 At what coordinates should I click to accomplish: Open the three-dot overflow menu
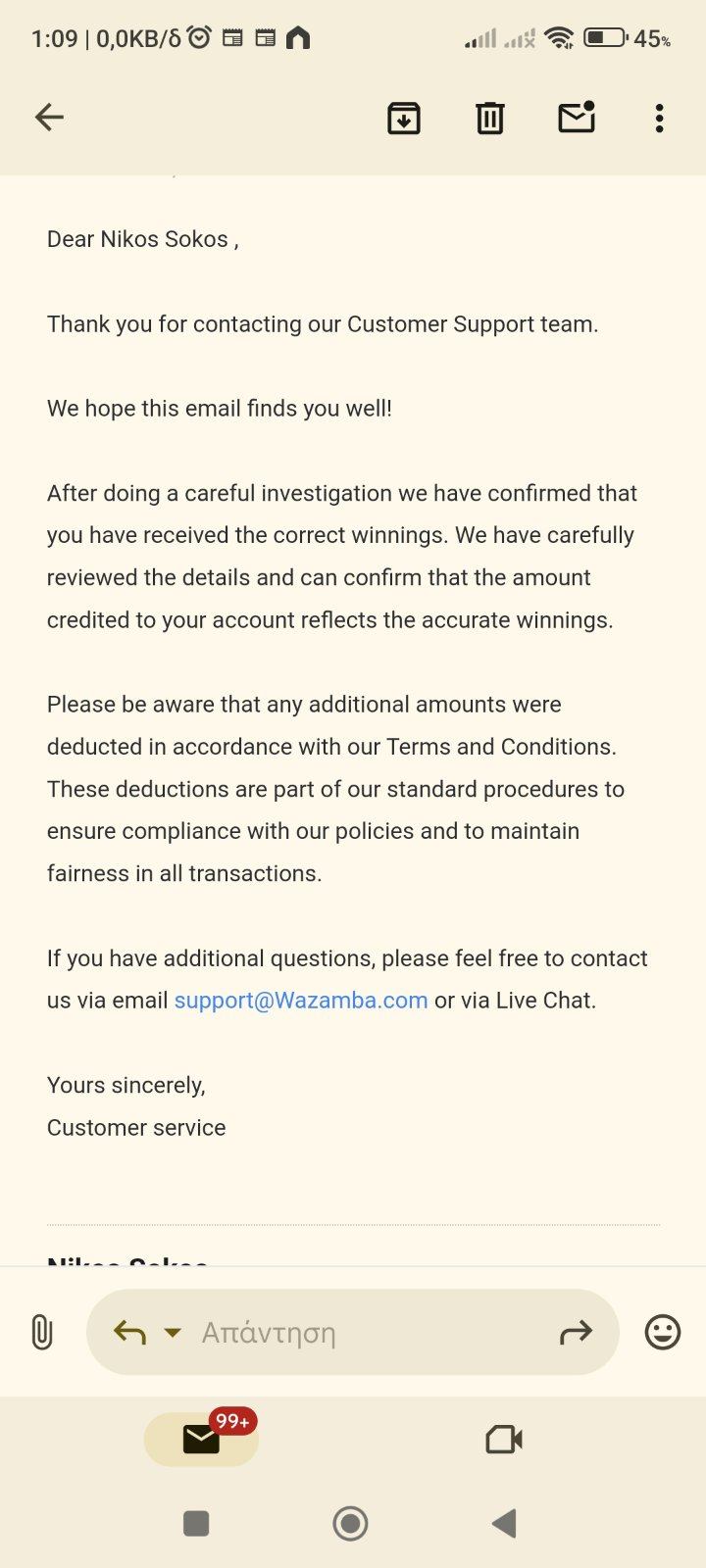point(659,118)
